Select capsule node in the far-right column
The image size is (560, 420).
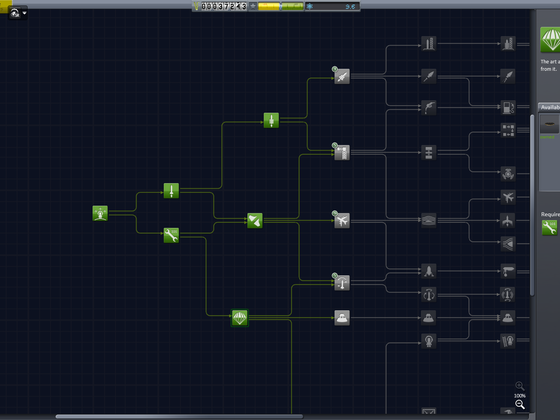[508, 318]
